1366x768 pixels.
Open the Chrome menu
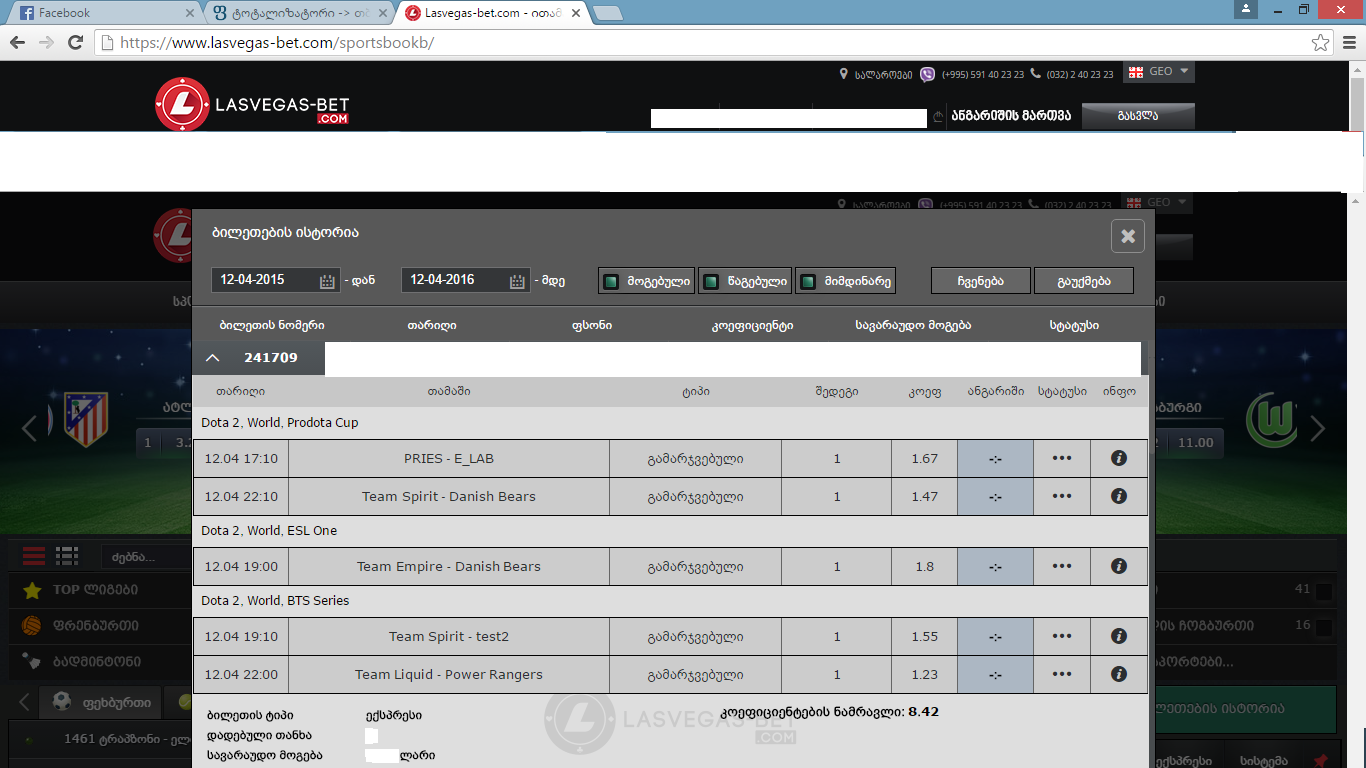(1349, 42)
